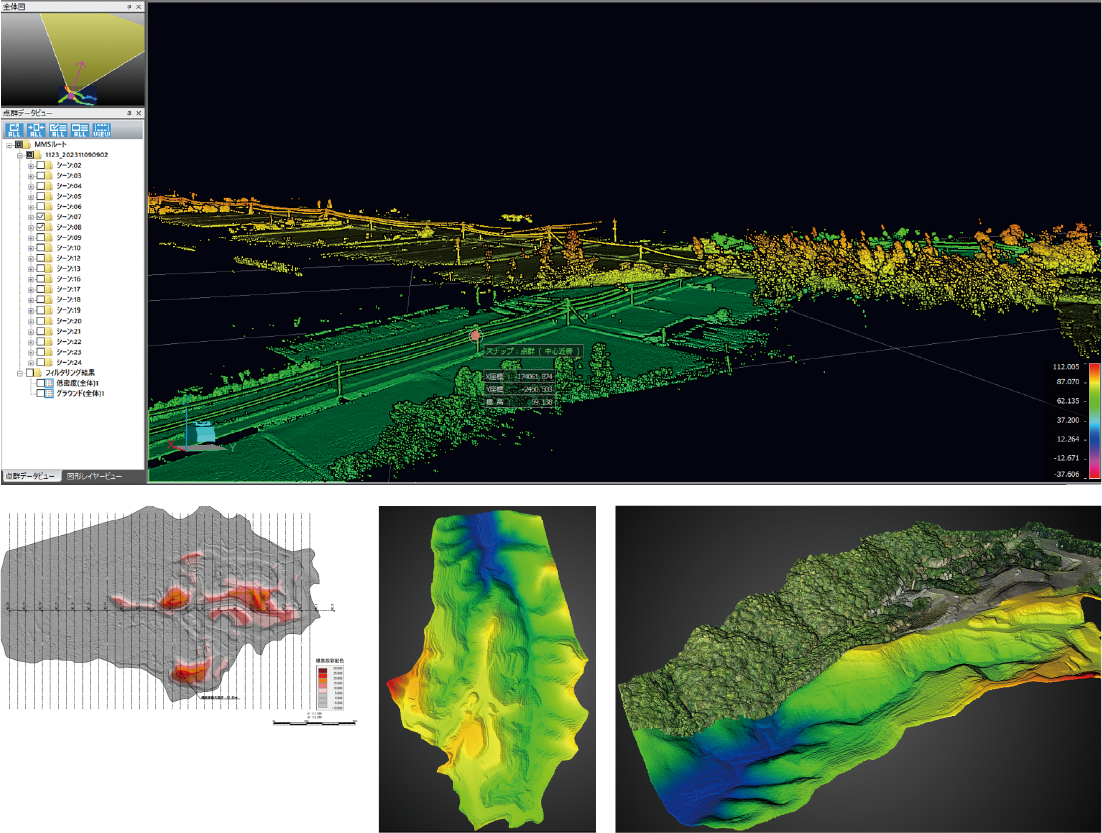The image size is (1102, 833).
Task: Select the 低密度(全体)1 label
Action: 77,383
